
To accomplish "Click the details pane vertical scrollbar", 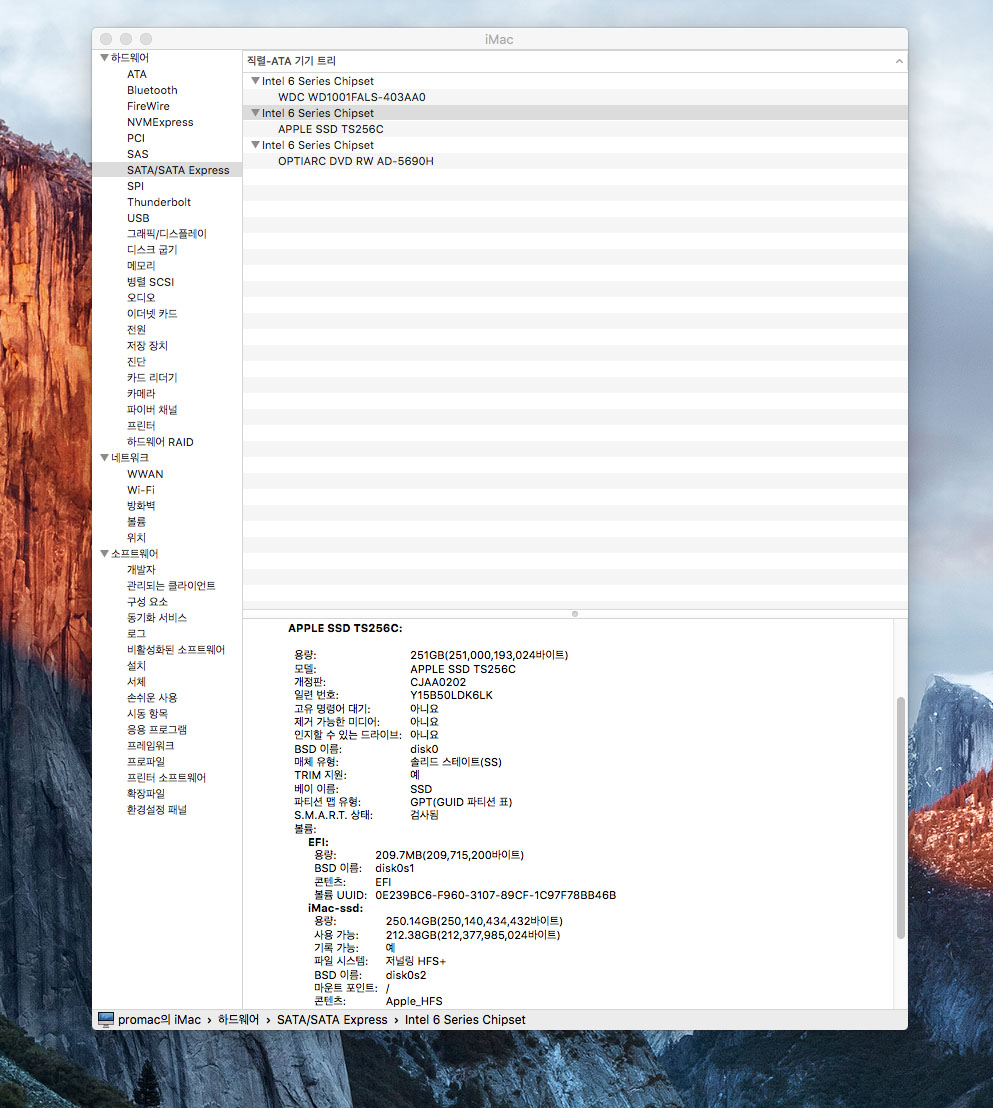I will [x=901, y=817].
